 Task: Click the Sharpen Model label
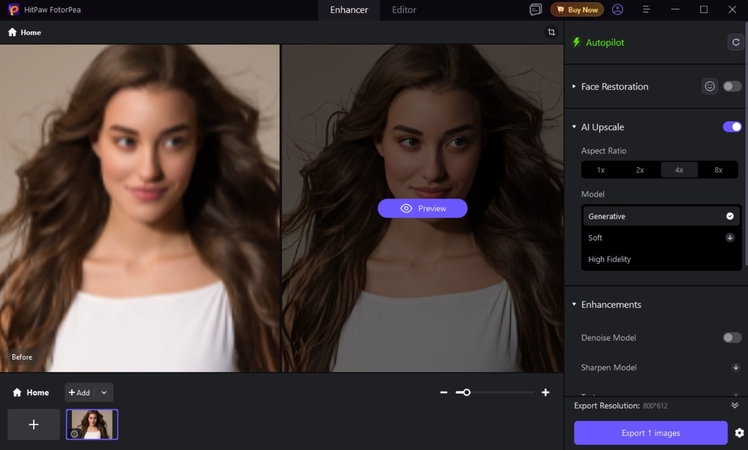609,367
